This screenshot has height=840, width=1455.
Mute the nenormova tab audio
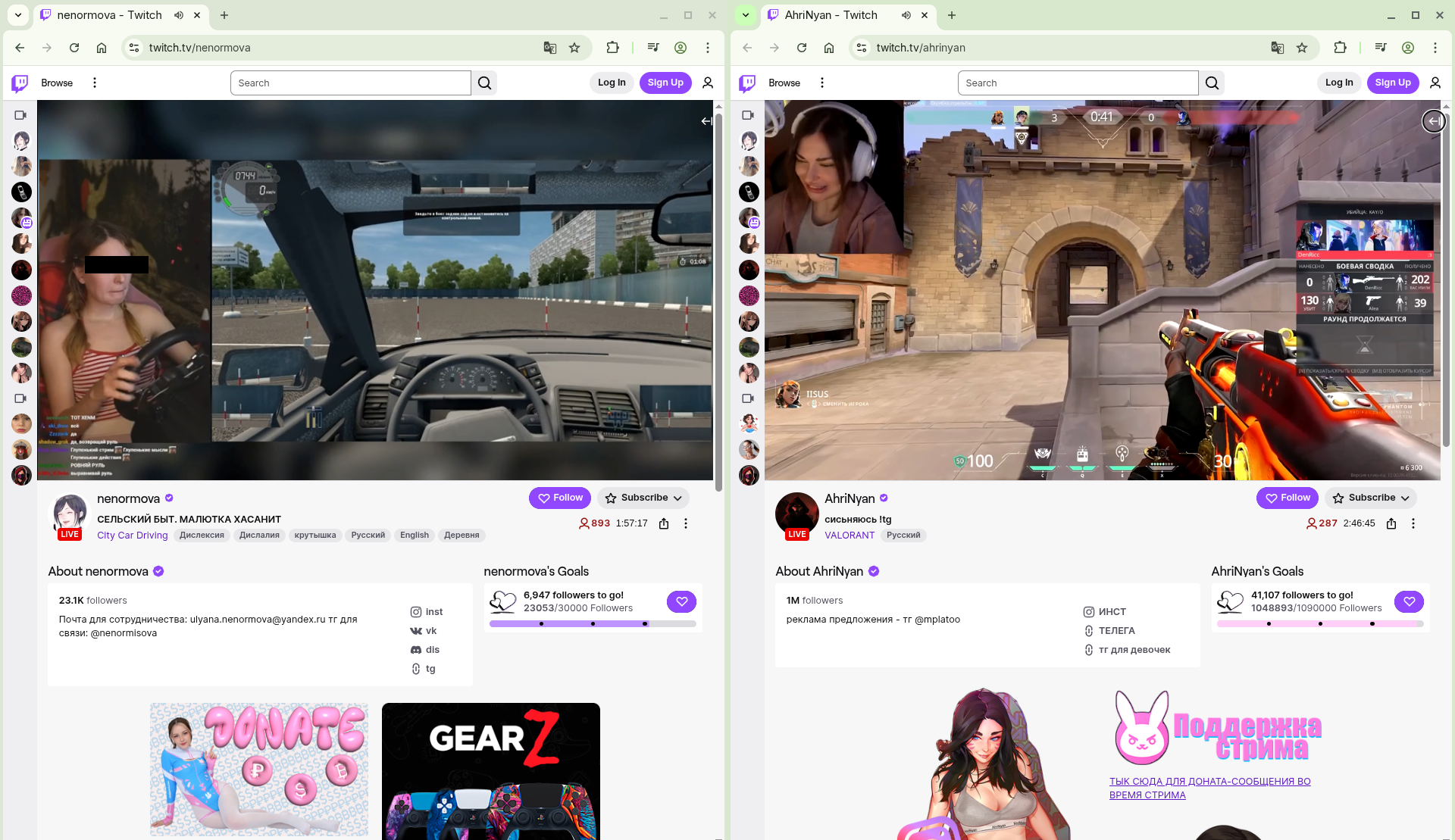[179, 15]
